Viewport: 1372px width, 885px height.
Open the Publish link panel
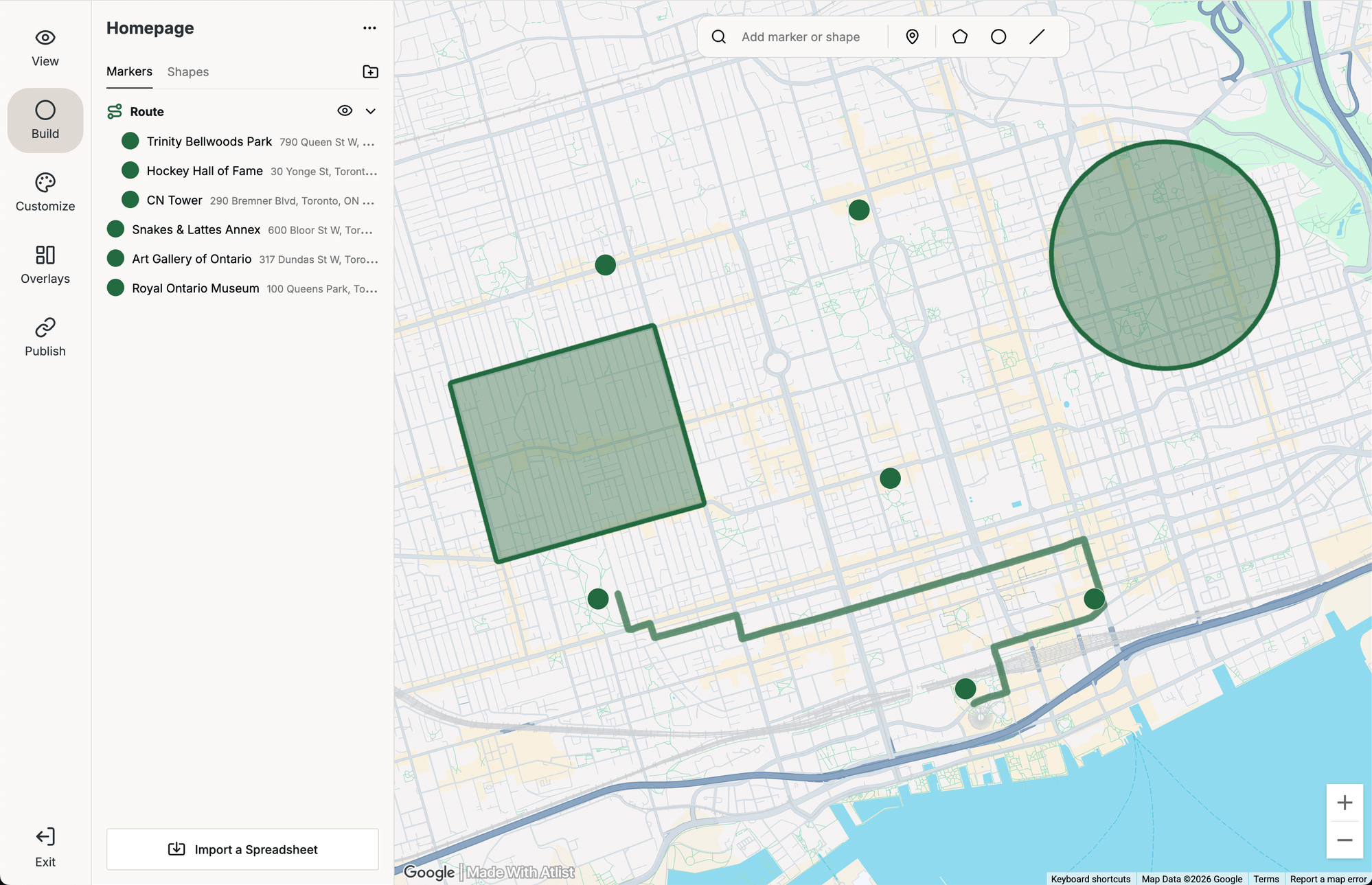point(45,338)
